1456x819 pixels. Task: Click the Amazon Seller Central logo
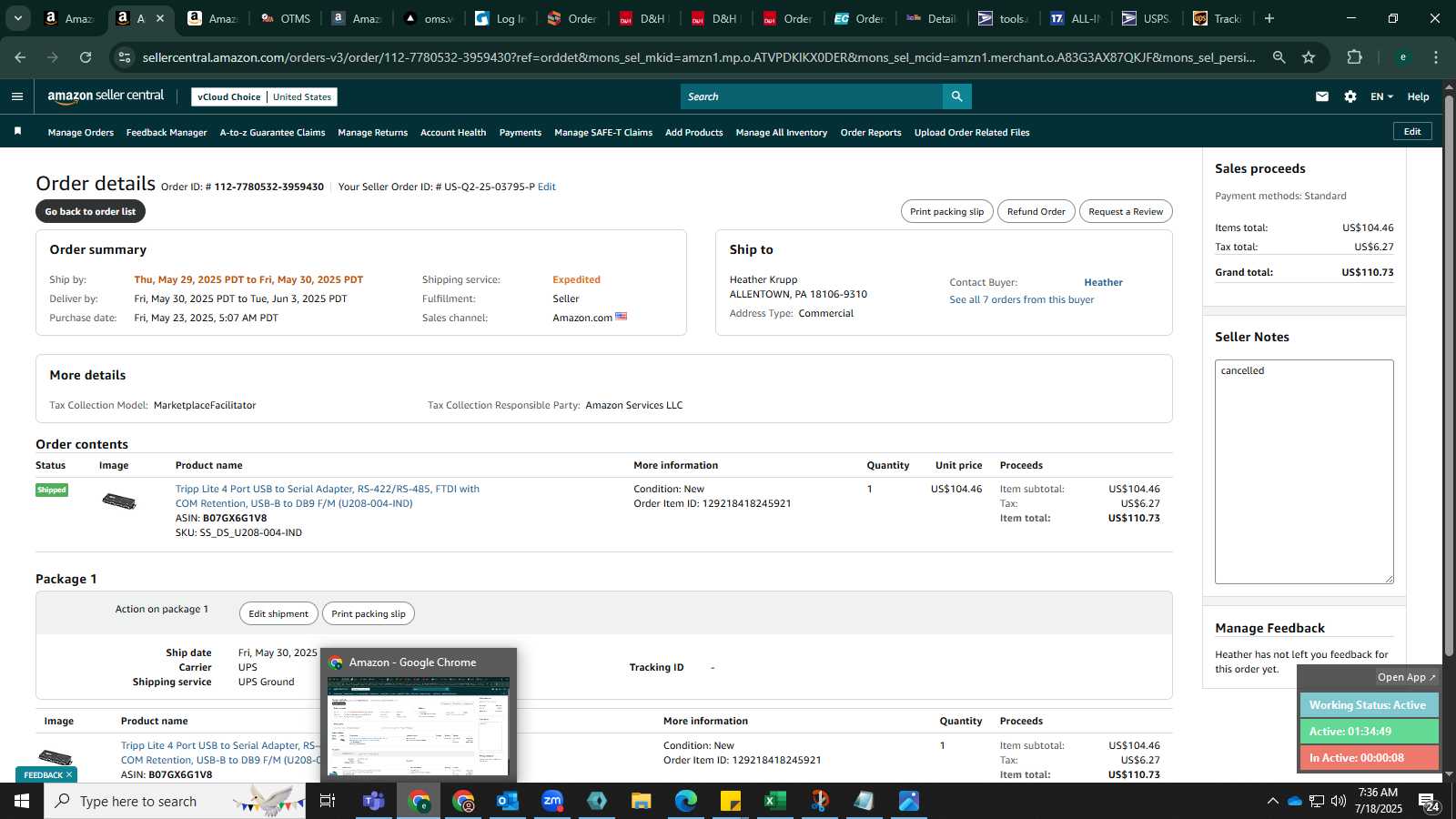click(x=106, y=96)
